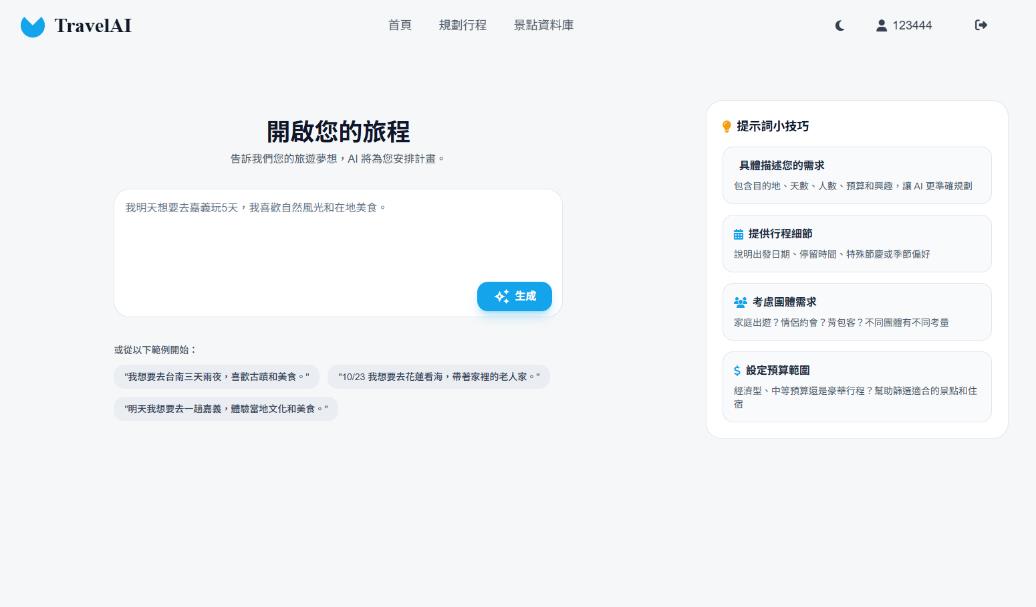Focus the trip description text area

338,253
